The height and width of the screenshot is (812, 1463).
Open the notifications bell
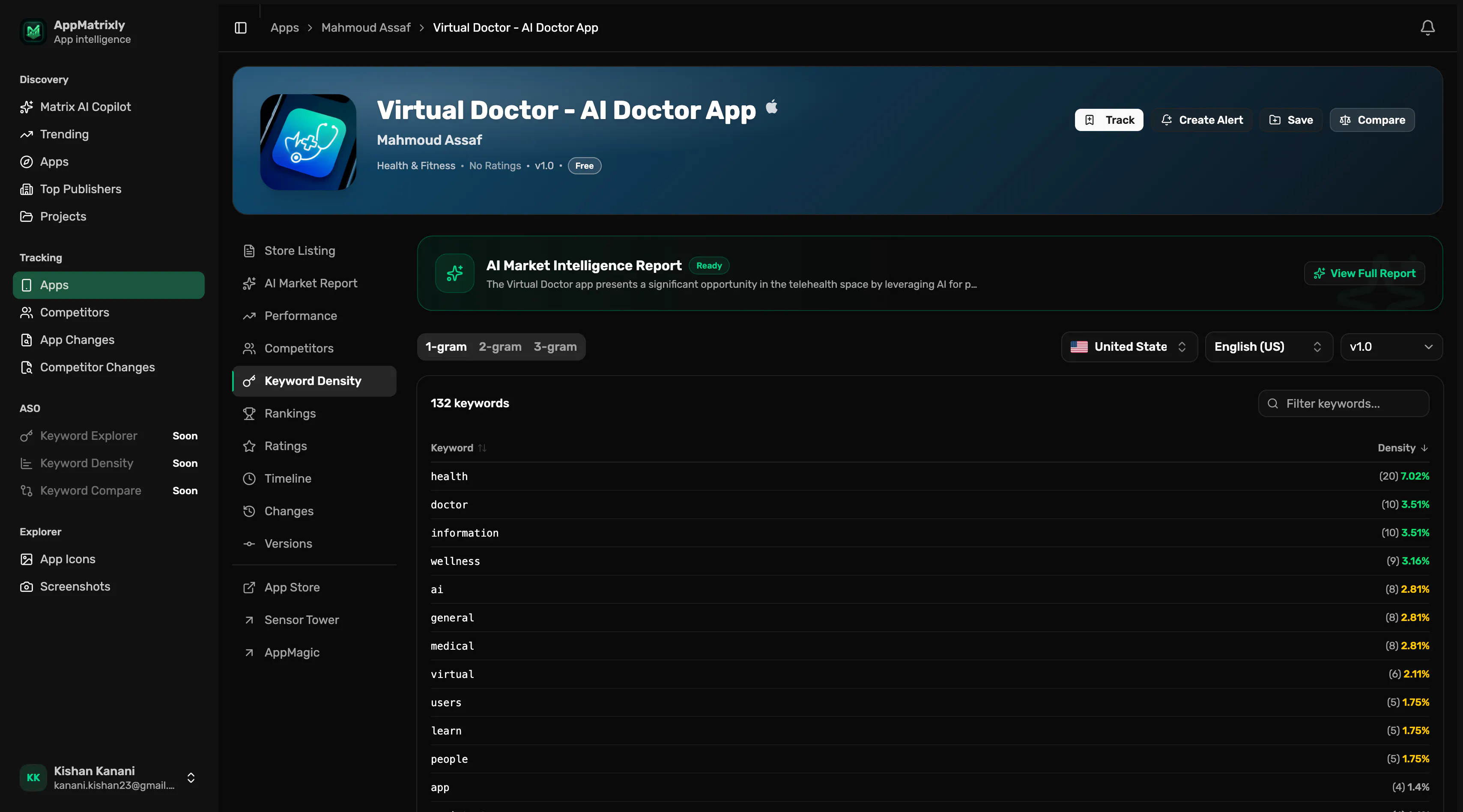(1427, 28)
